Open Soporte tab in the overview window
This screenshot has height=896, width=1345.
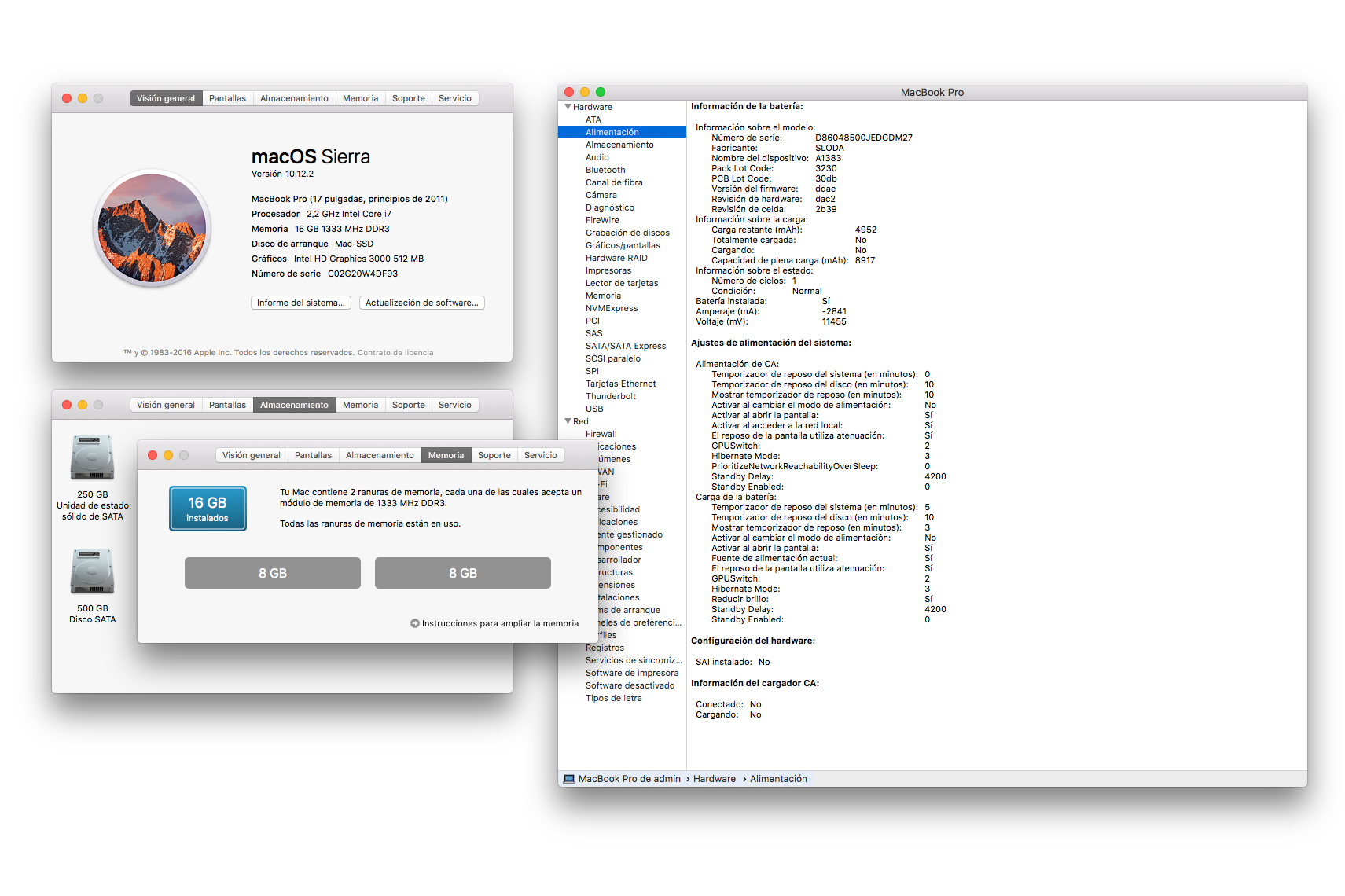pos(409,98)
